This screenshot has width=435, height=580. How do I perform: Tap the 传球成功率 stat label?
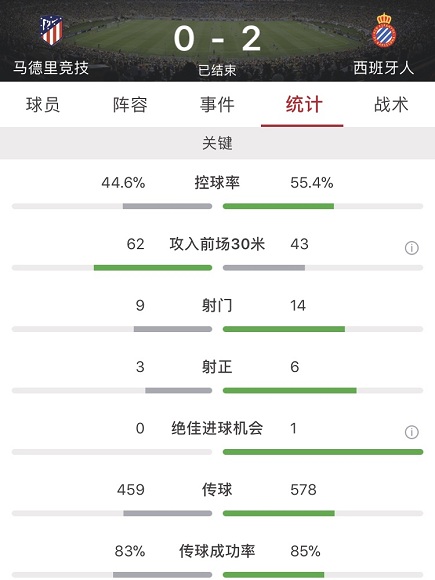click(217, 551)
